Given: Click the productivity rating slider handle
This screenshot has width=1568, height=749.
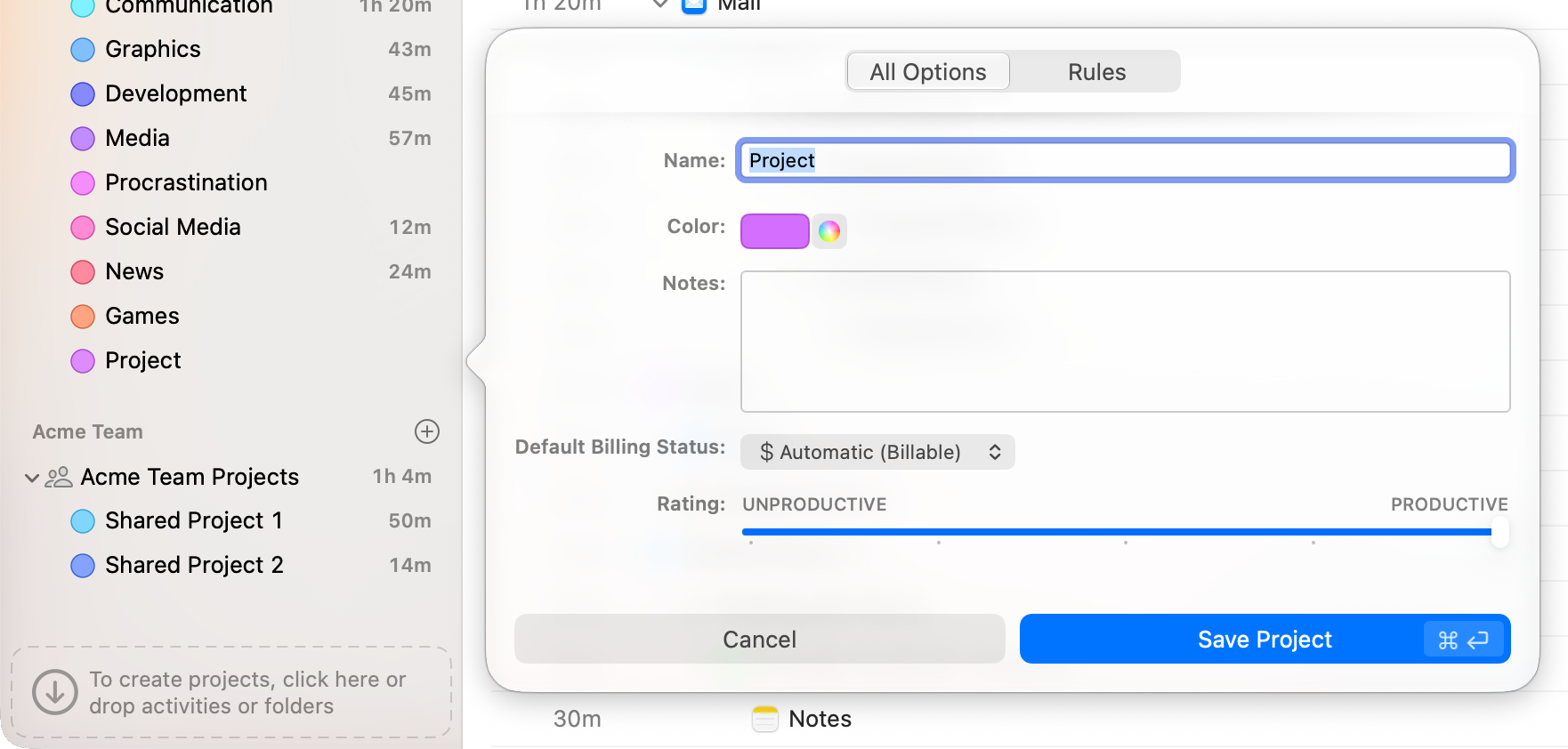Looking at the screenshot, I should pos(1500,533).
